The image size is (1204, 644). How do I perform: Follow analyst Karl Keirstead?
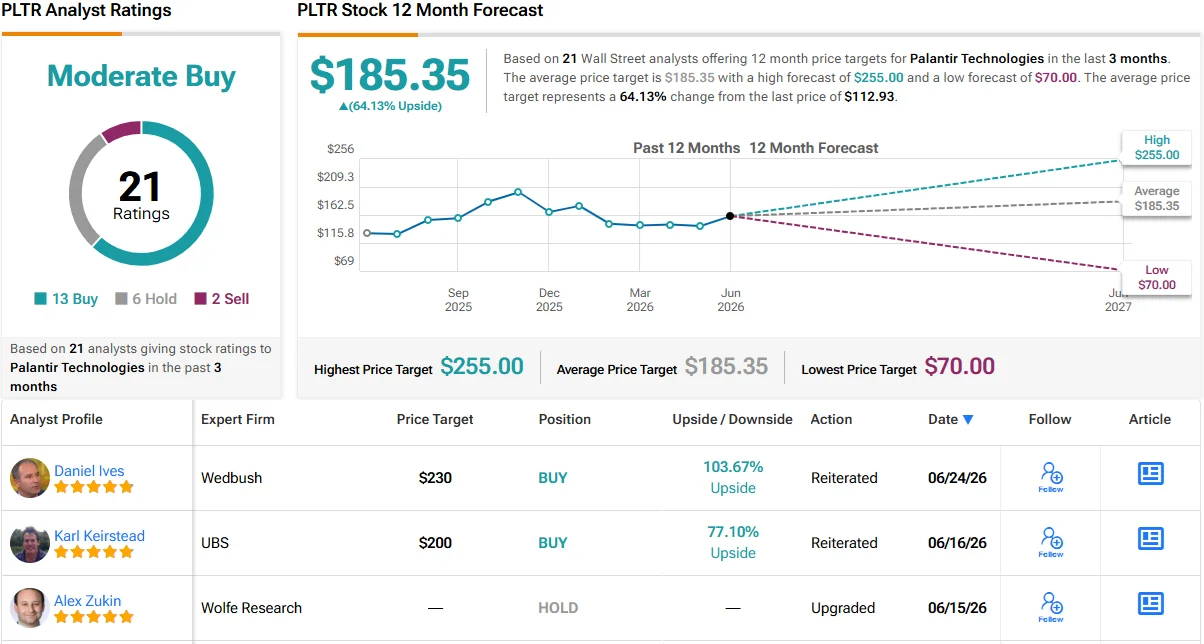1050,542
